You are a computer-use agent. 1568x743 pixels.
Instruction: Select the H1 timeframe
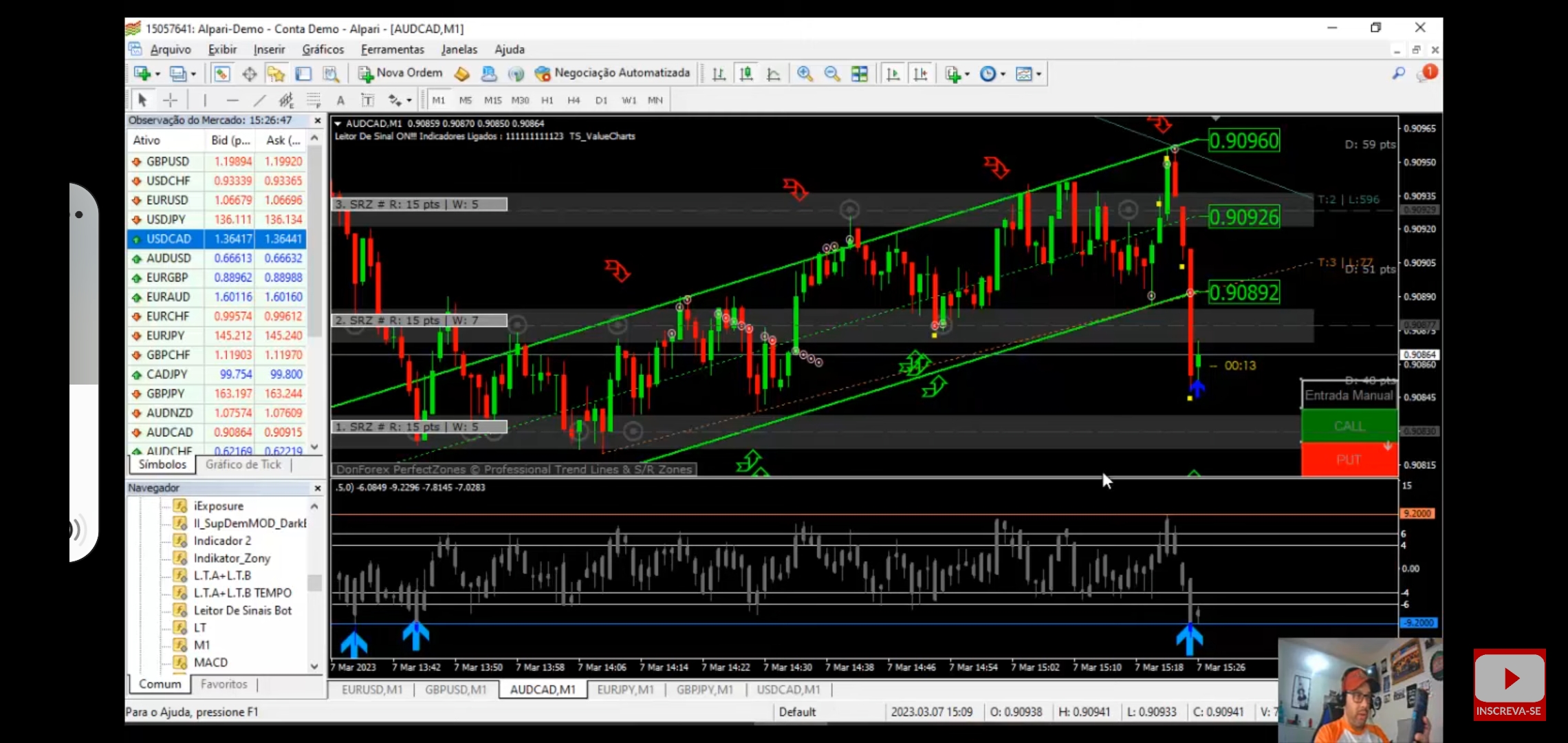coord(547,100)
